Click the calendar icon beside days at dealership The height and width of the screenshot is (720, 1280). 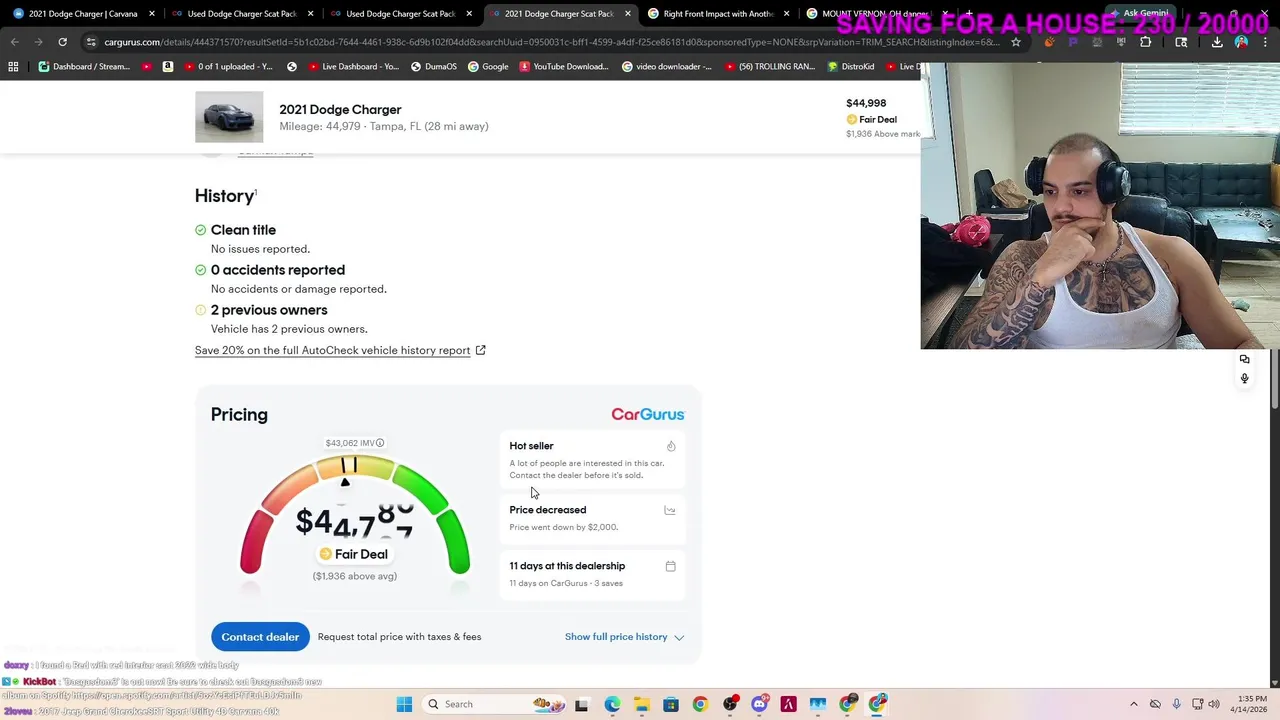pyautogui.click(x=670, y=566)
